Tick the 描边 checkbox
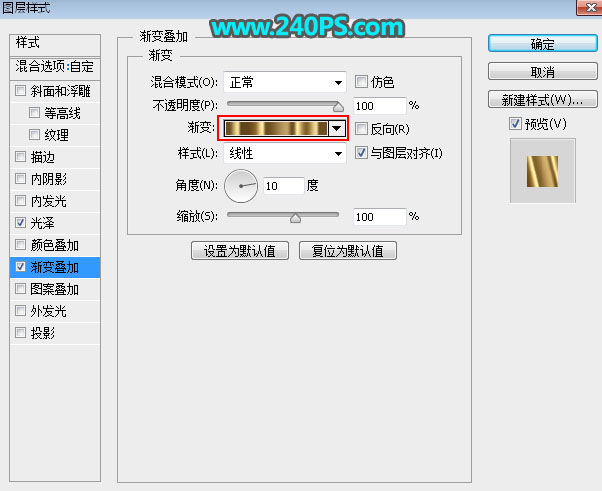The image size is (602, 491). click(20, 157)
